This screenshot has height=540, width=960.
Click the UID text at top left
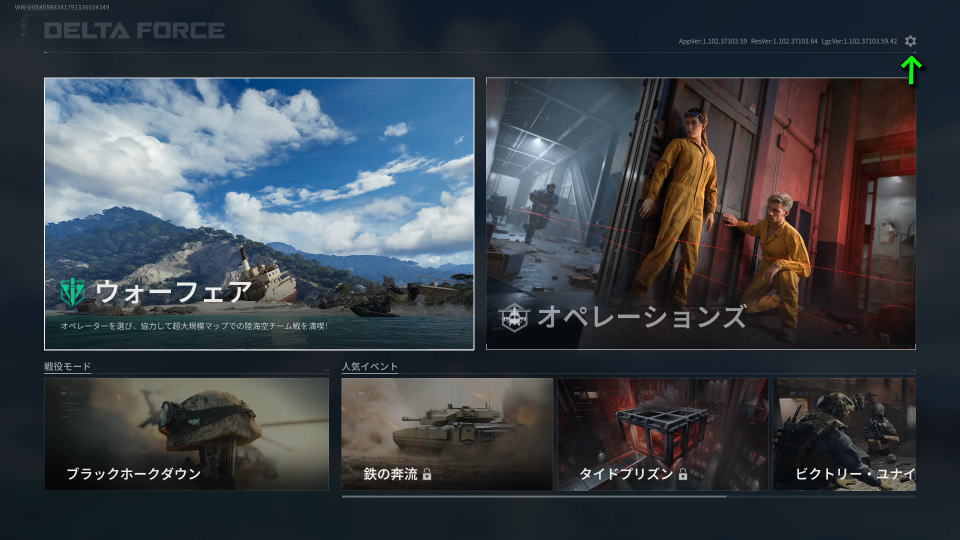click(x=62, y=7)
